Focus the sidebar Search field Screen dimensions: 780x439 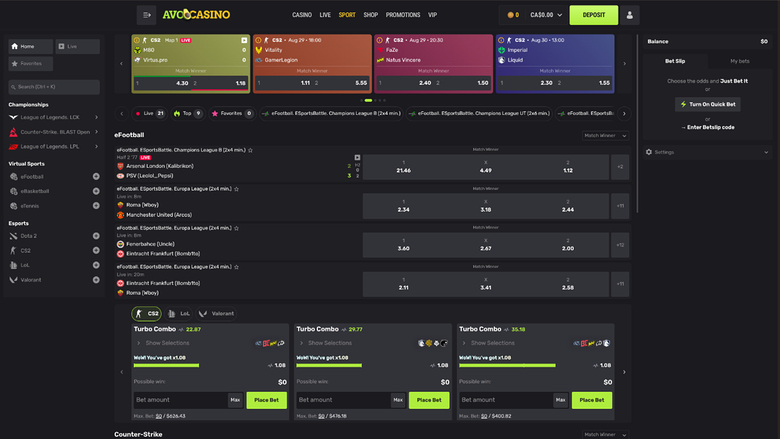coord(54,87)
